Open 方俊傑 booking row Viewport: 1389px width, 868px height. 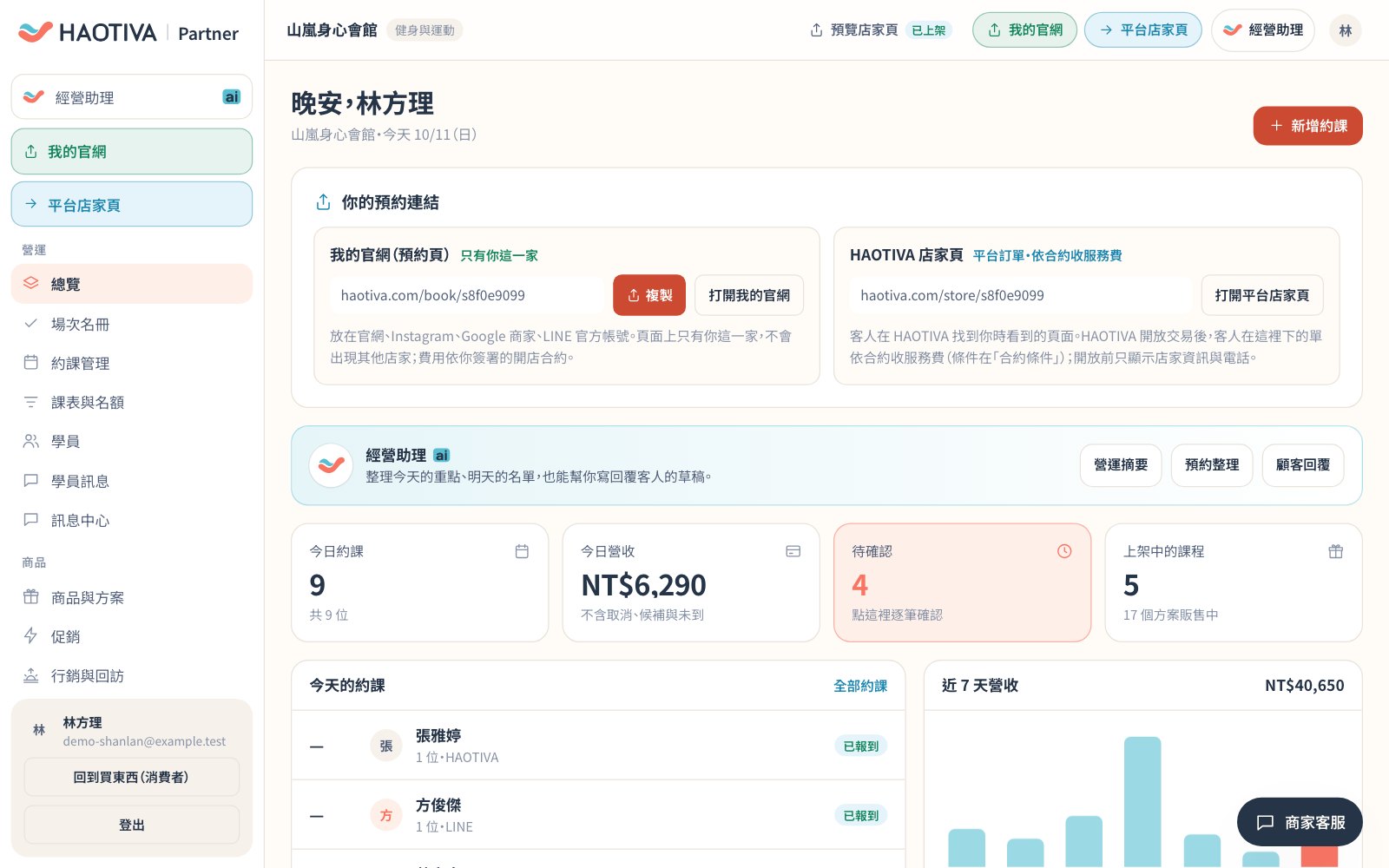pyautogui.click(x=598, y=815)
